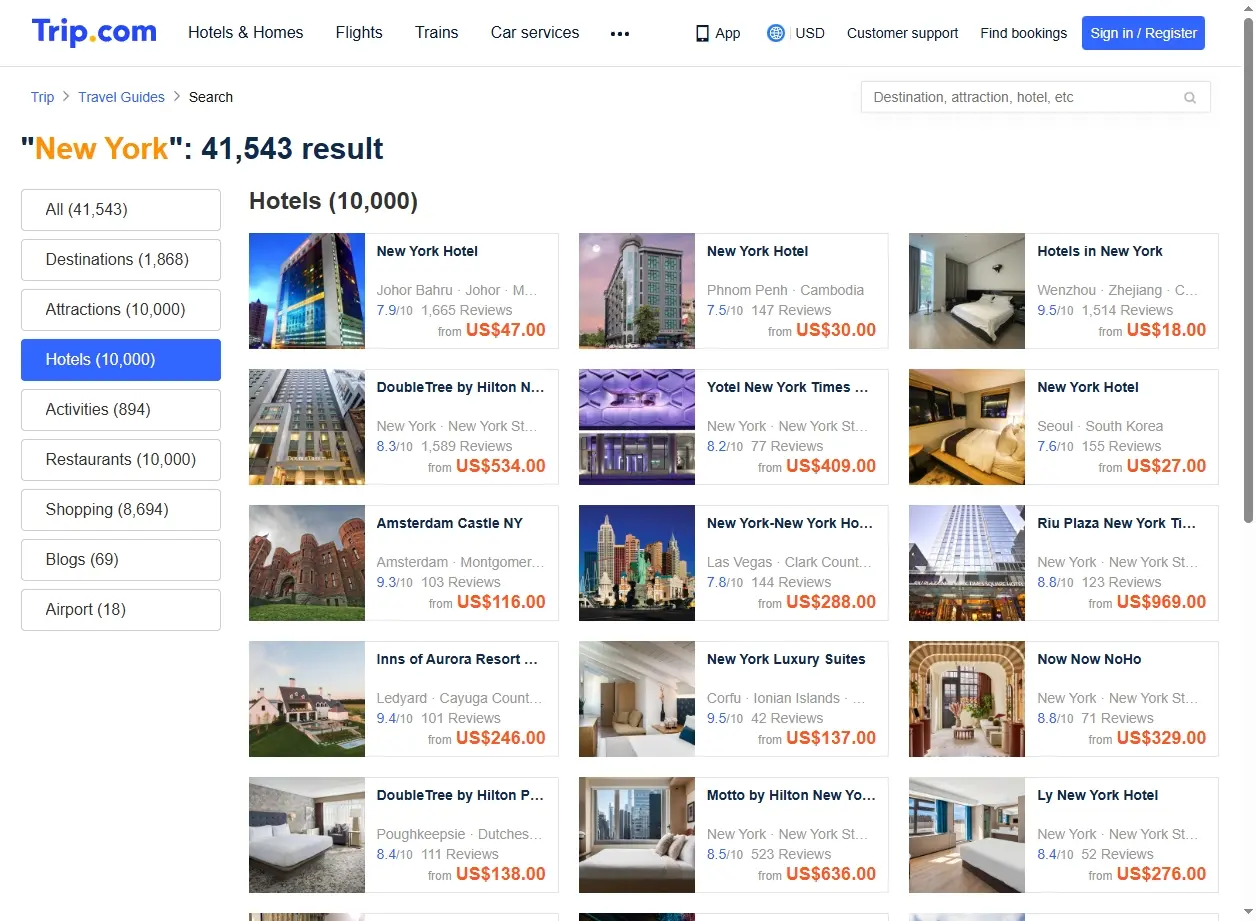This screenshot has height=921, width=1256.
Task: Open Now Now NoHo thumbnail
Action: [967, 699]
